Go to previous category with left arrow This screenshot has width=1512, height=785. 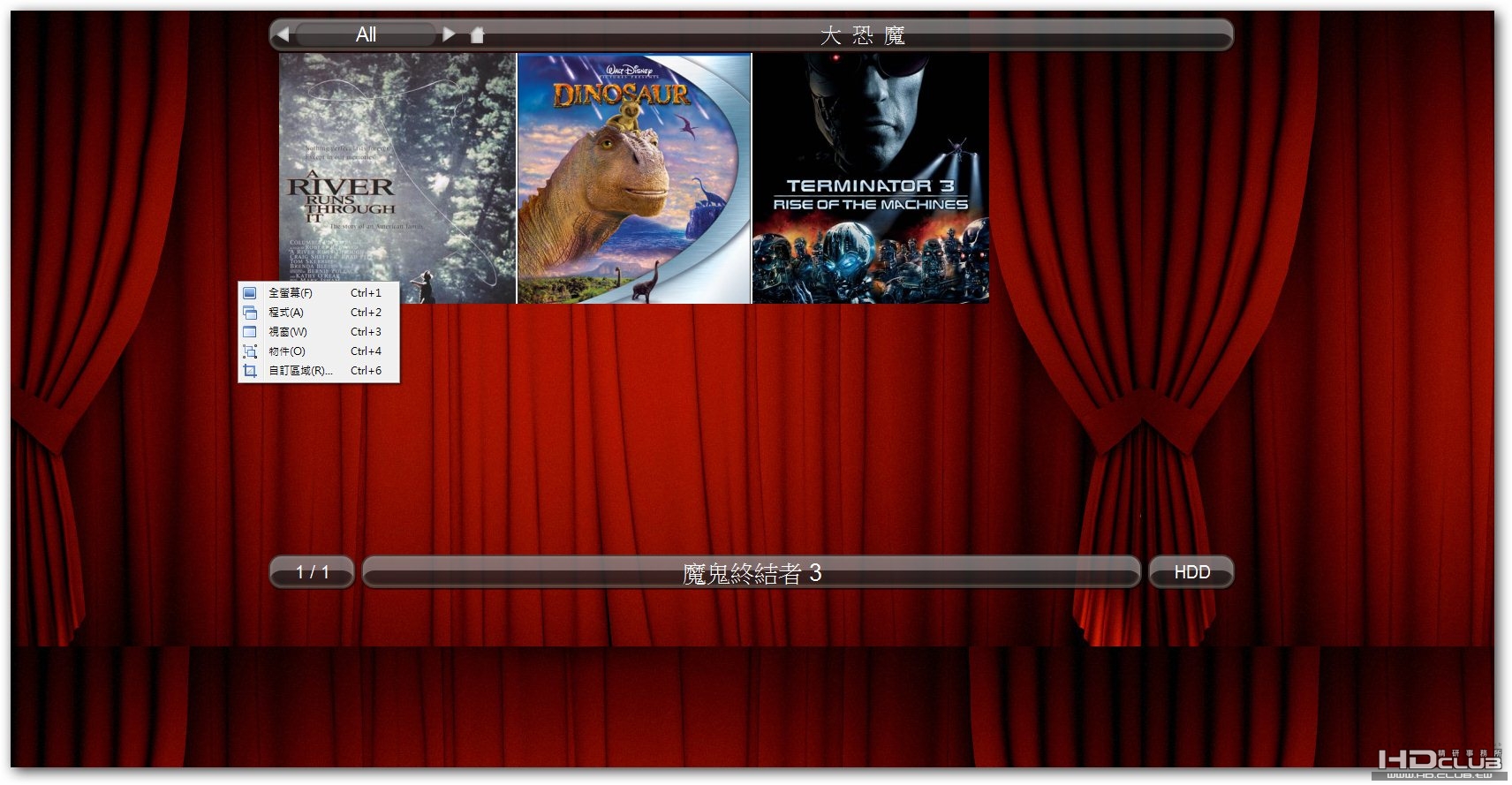click(283, 34)
